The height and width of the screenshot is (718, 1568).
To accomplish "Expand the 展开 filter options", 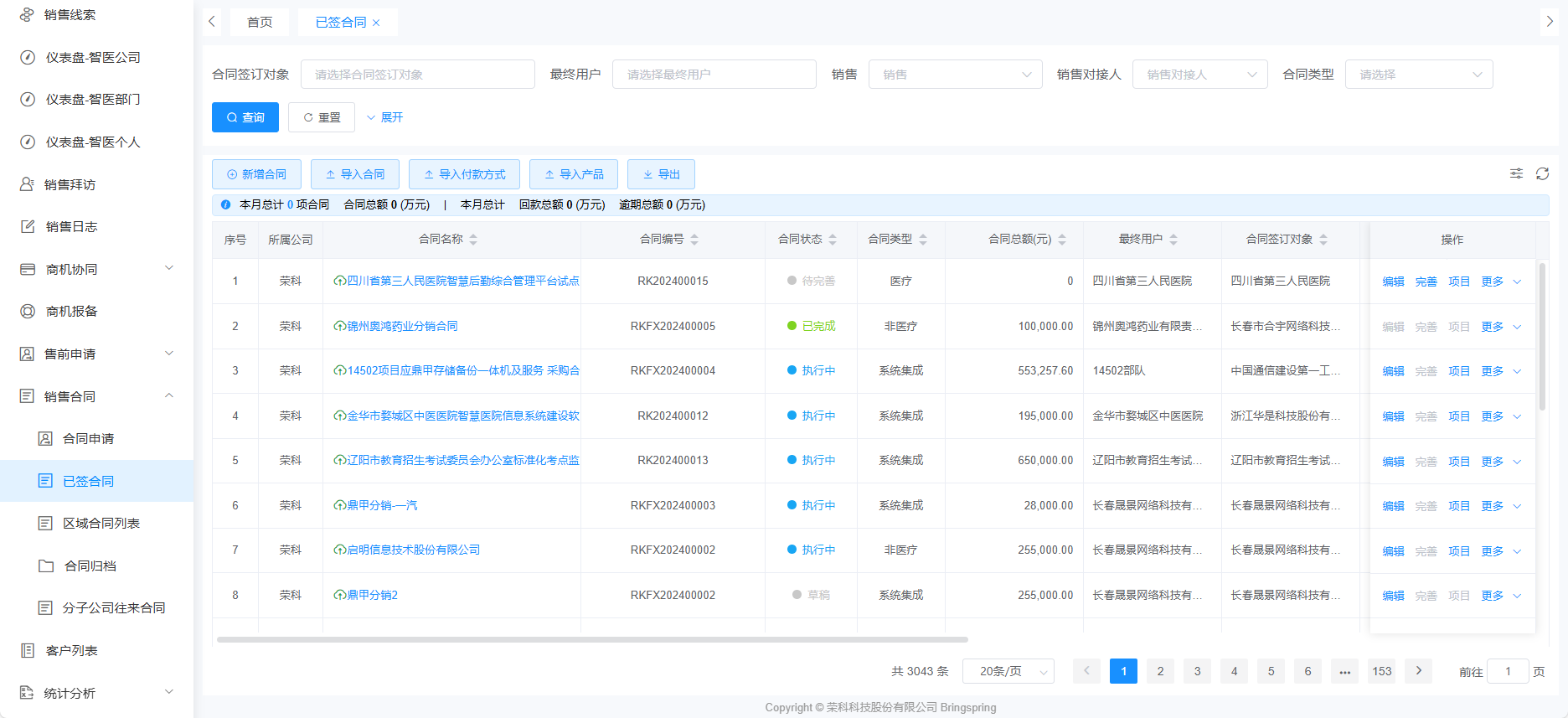I will [x=385, y=117].
